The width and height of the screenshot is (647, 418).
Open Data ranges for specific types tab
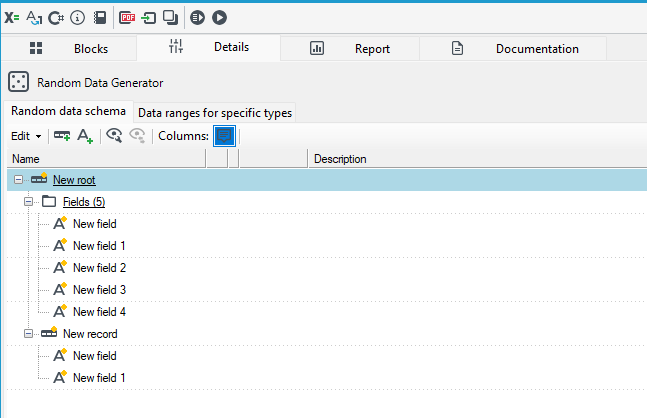pos(215,113)
